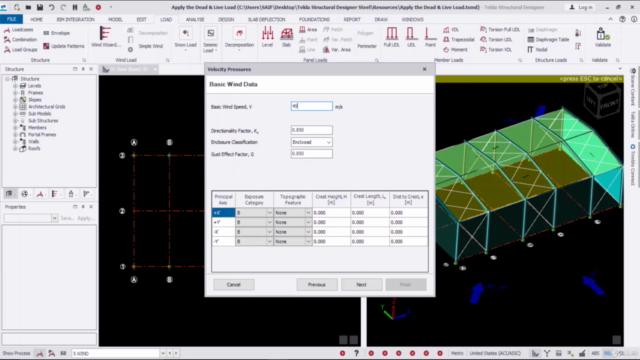Select Torsion VDL load
Image resolution: width=640 pixels, height=360 pixels.
coord(496,49)
